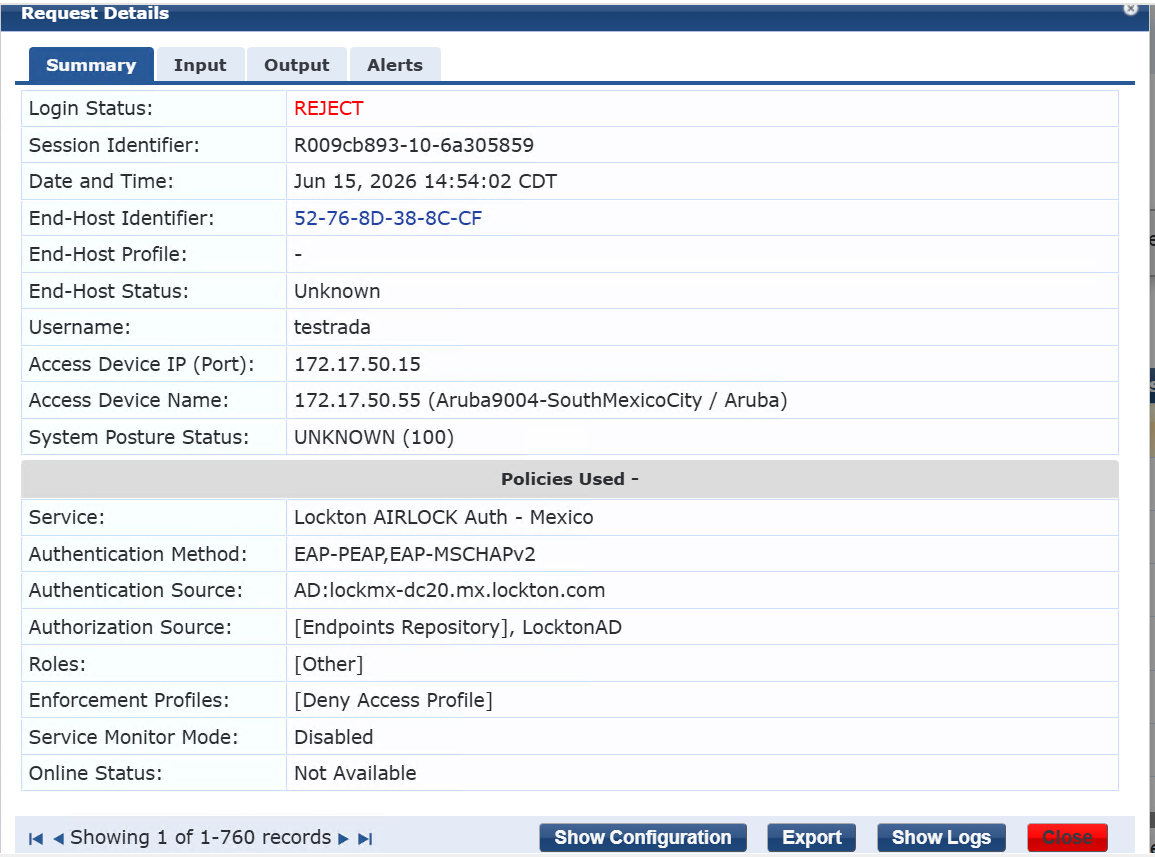Click the Authentication Source label

[136, 590]
